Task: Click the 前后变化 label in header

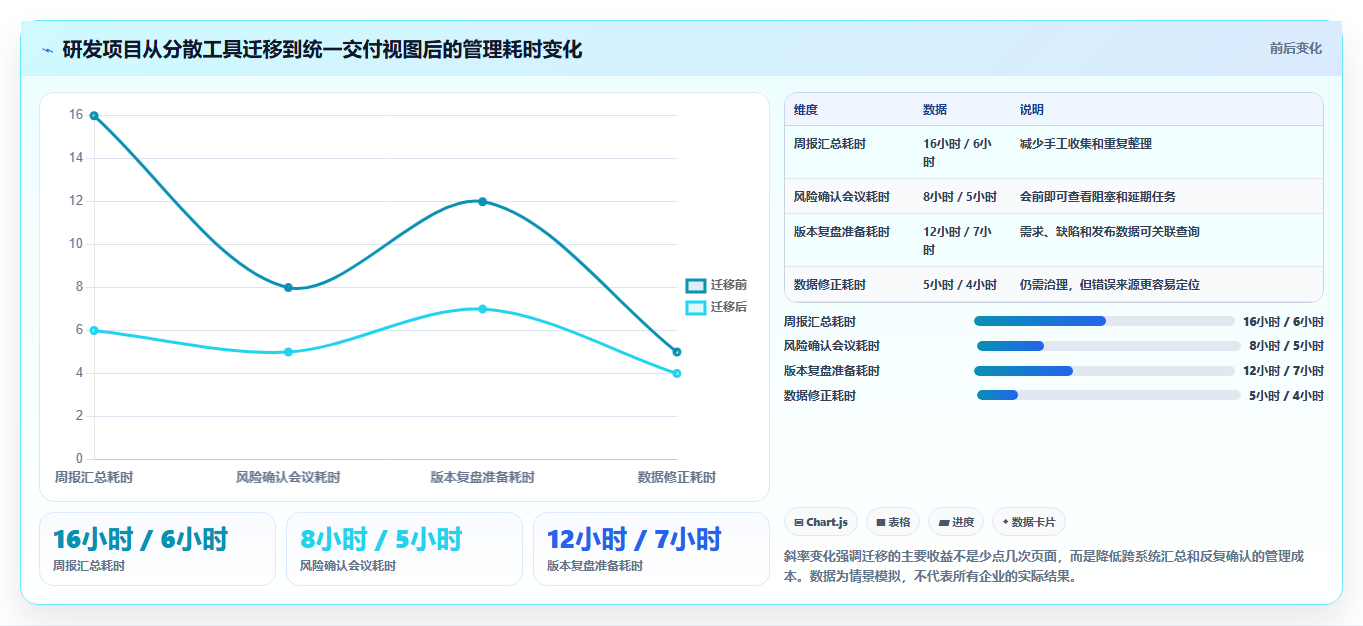Action: tap(1295, 48)
